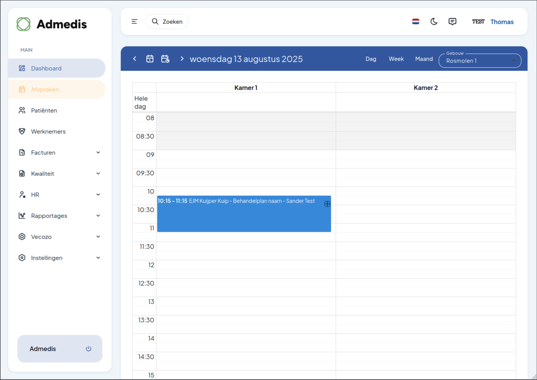Expand the HR submenu chevron
The width and height of the screenshot is (537, 380).
tap(98, 194)
